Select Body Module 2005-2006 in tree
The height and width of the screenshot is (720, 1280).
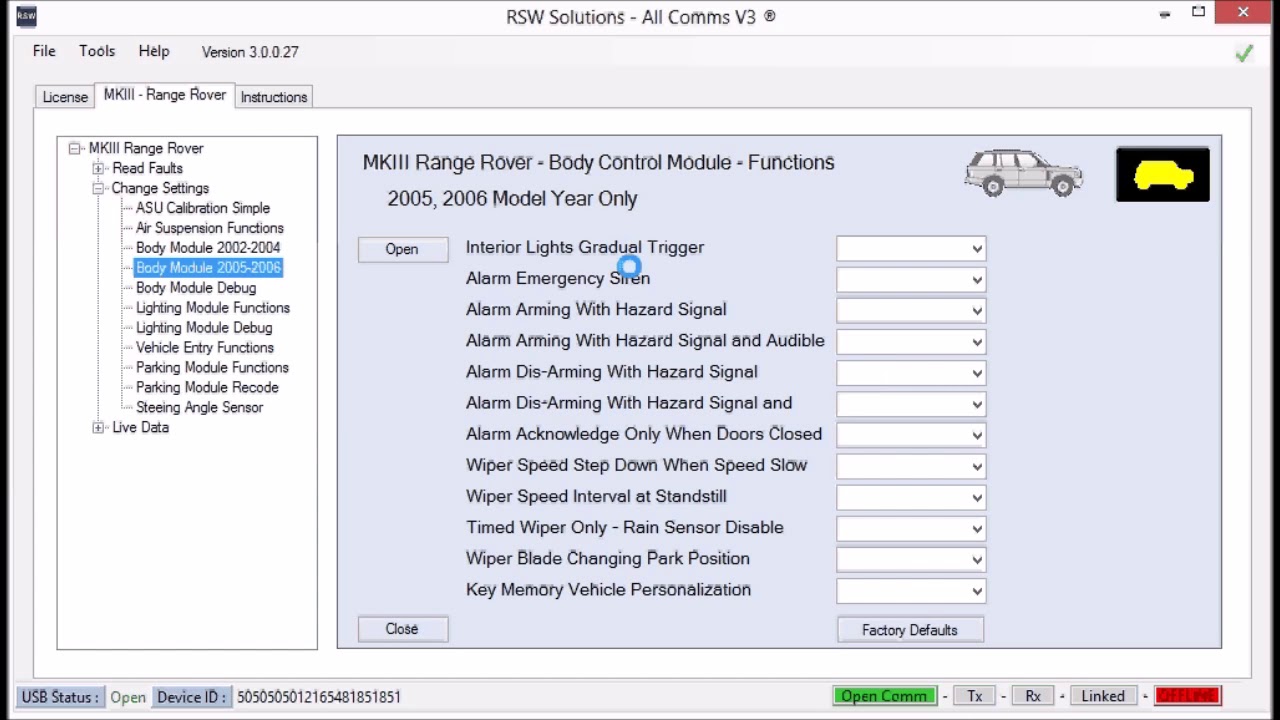208,268
